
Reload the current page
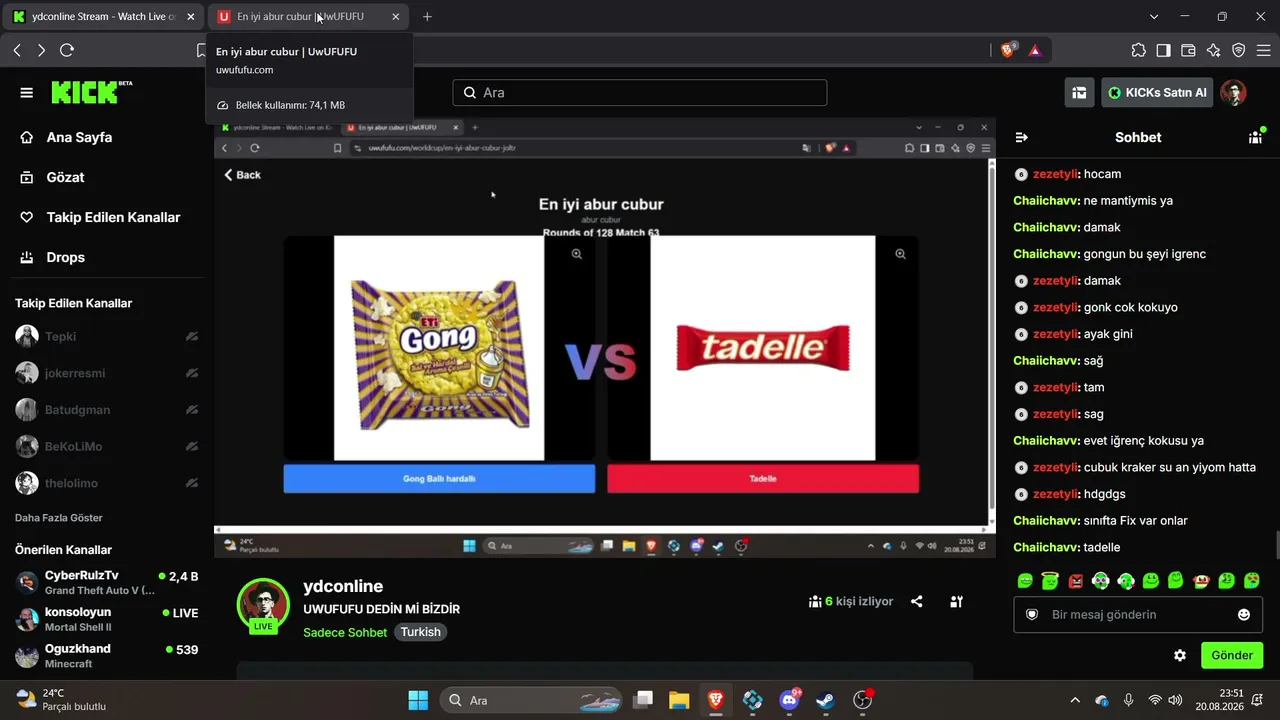coord(67,50)
